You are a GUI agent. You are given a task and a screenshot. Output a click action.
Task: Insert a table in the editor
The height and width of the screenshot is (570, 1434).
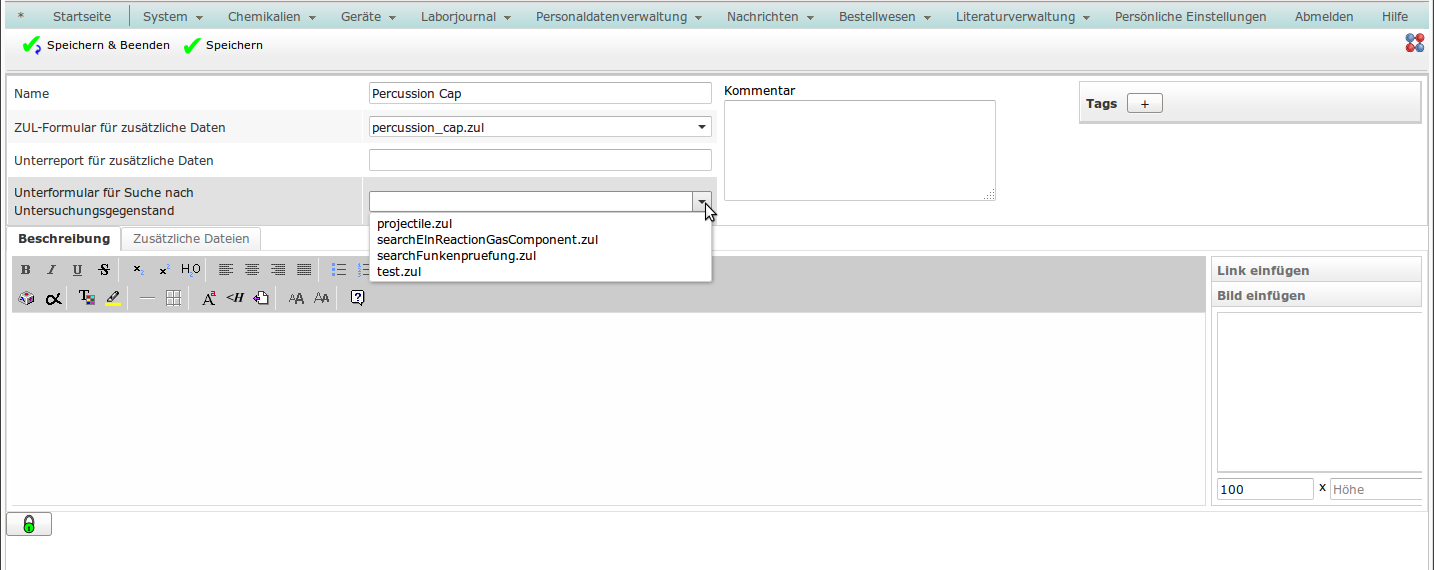173,298
